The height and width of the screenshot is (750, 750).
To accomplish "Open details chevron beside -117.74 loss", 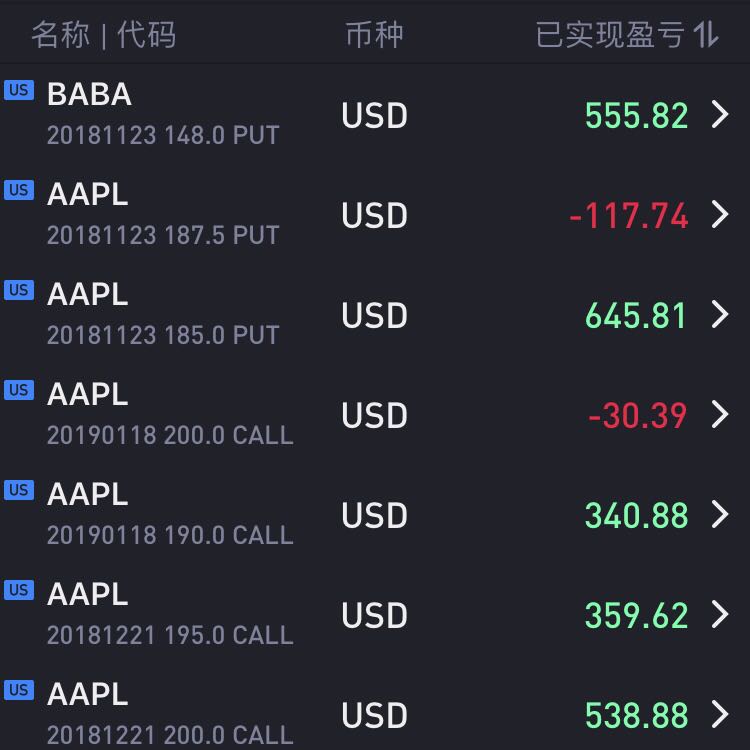I will coord(720,214).
